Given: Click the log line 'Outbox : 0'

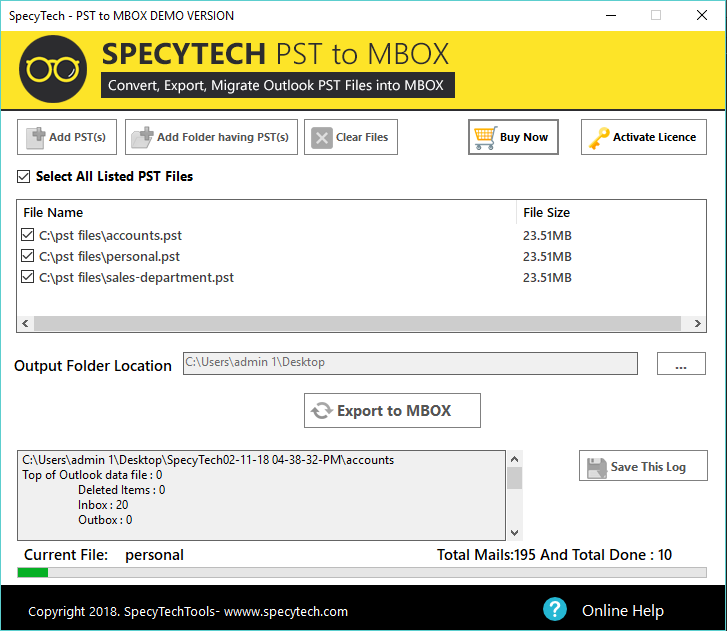Looking at the screenshot, I should pyautogui.click(x=105, y=520).
